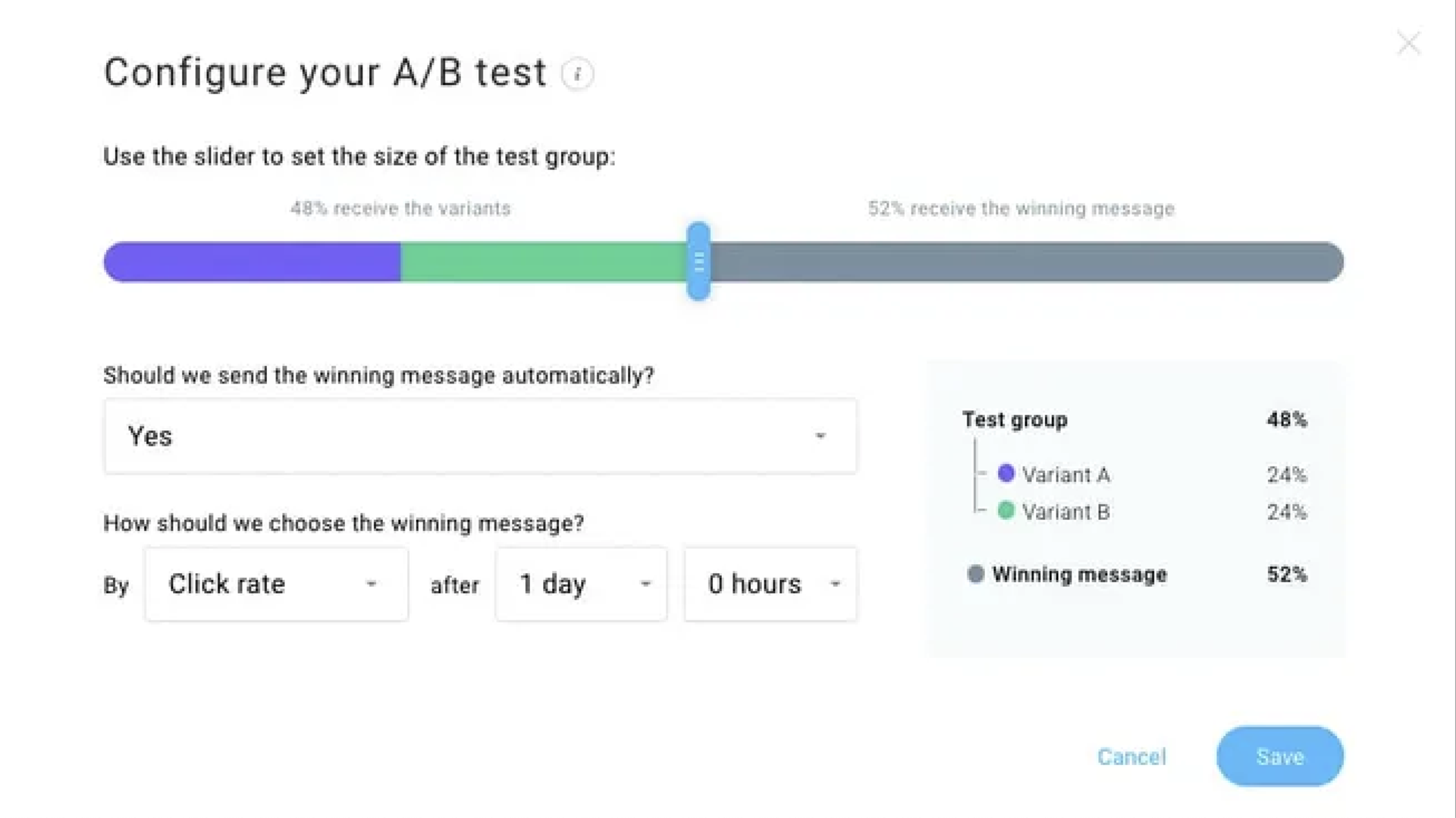
Task: Click the Cancel link
Action: coord(1131,757)
